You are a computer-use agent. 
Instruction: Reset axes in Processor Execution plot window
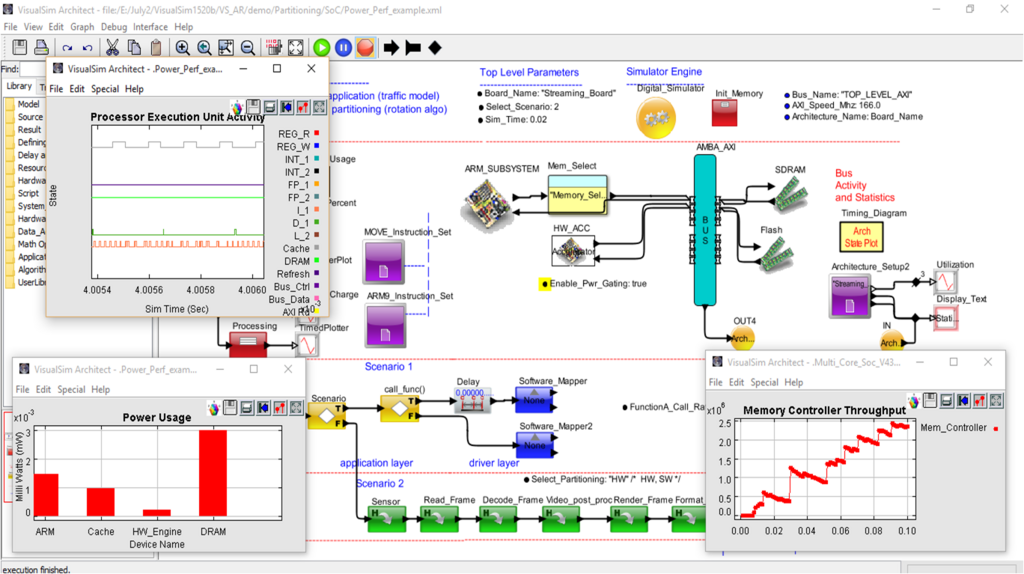[x=287, y=107]
